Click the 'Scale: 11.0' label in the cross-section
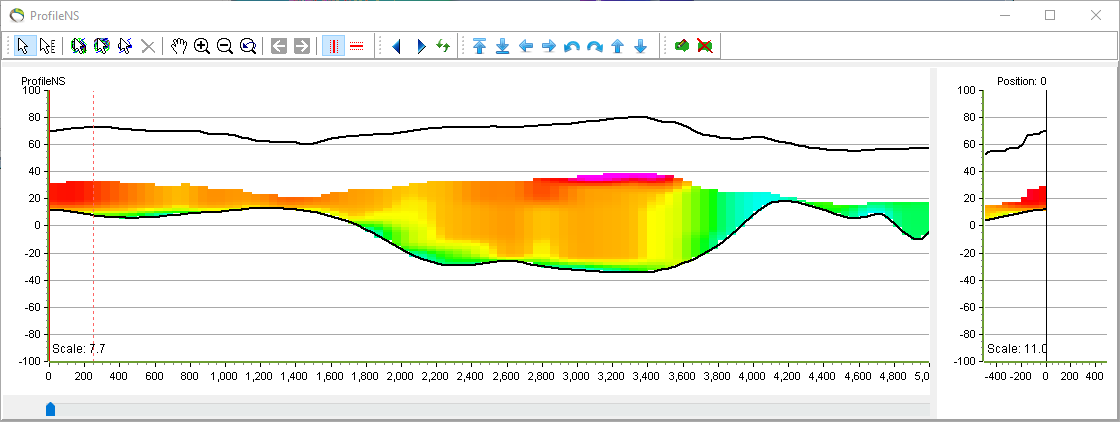 coord(1017,349)
